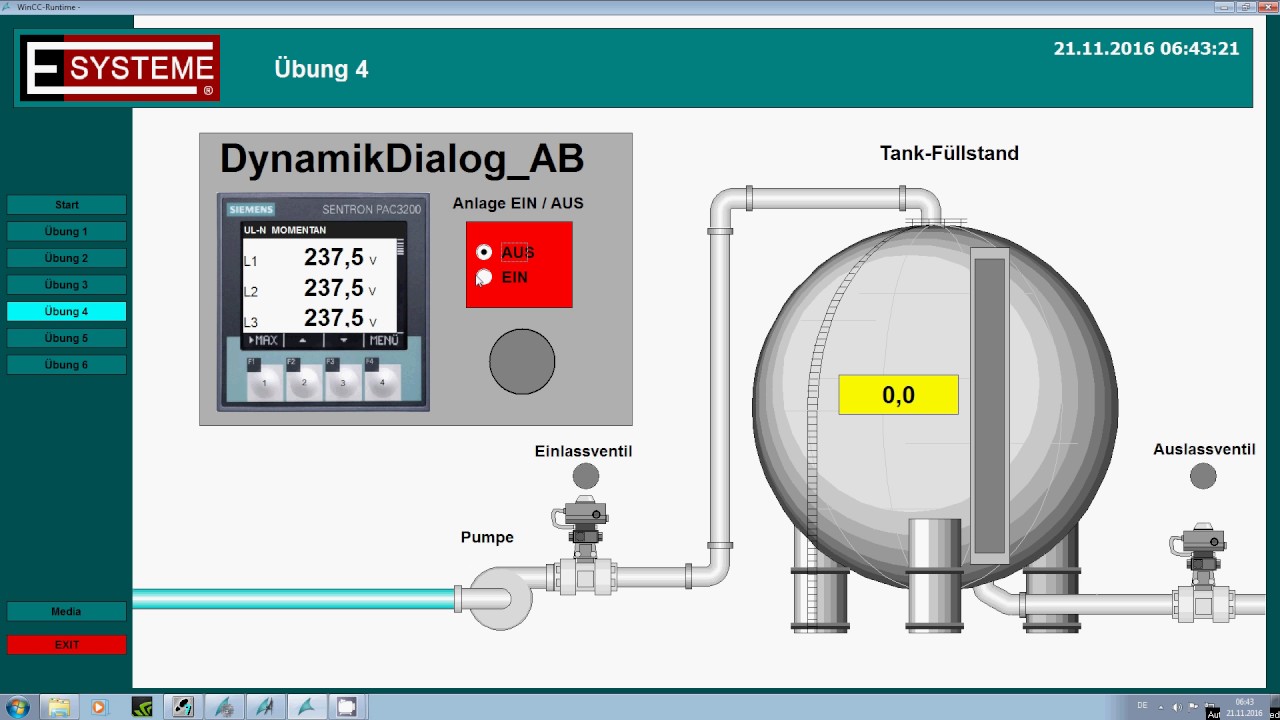1280x720 pixels.
Task: Click the inlet valve graphic
Action: coord(585,545)
